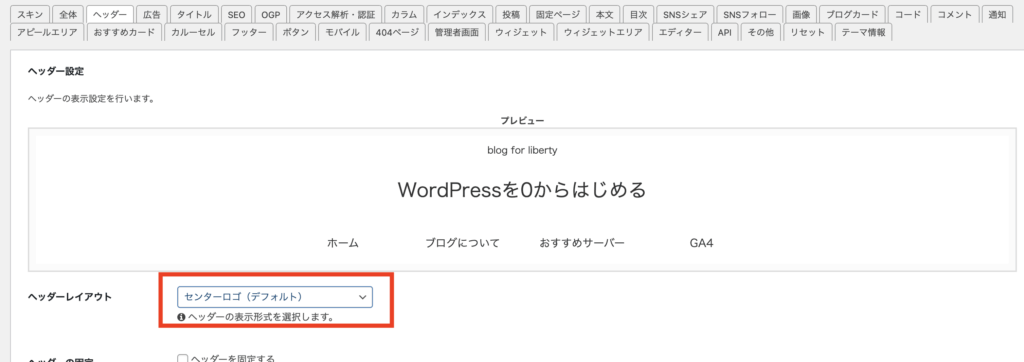Open the SEO tab
Screen dimensions: 1024x362
(x=236, y=14)
